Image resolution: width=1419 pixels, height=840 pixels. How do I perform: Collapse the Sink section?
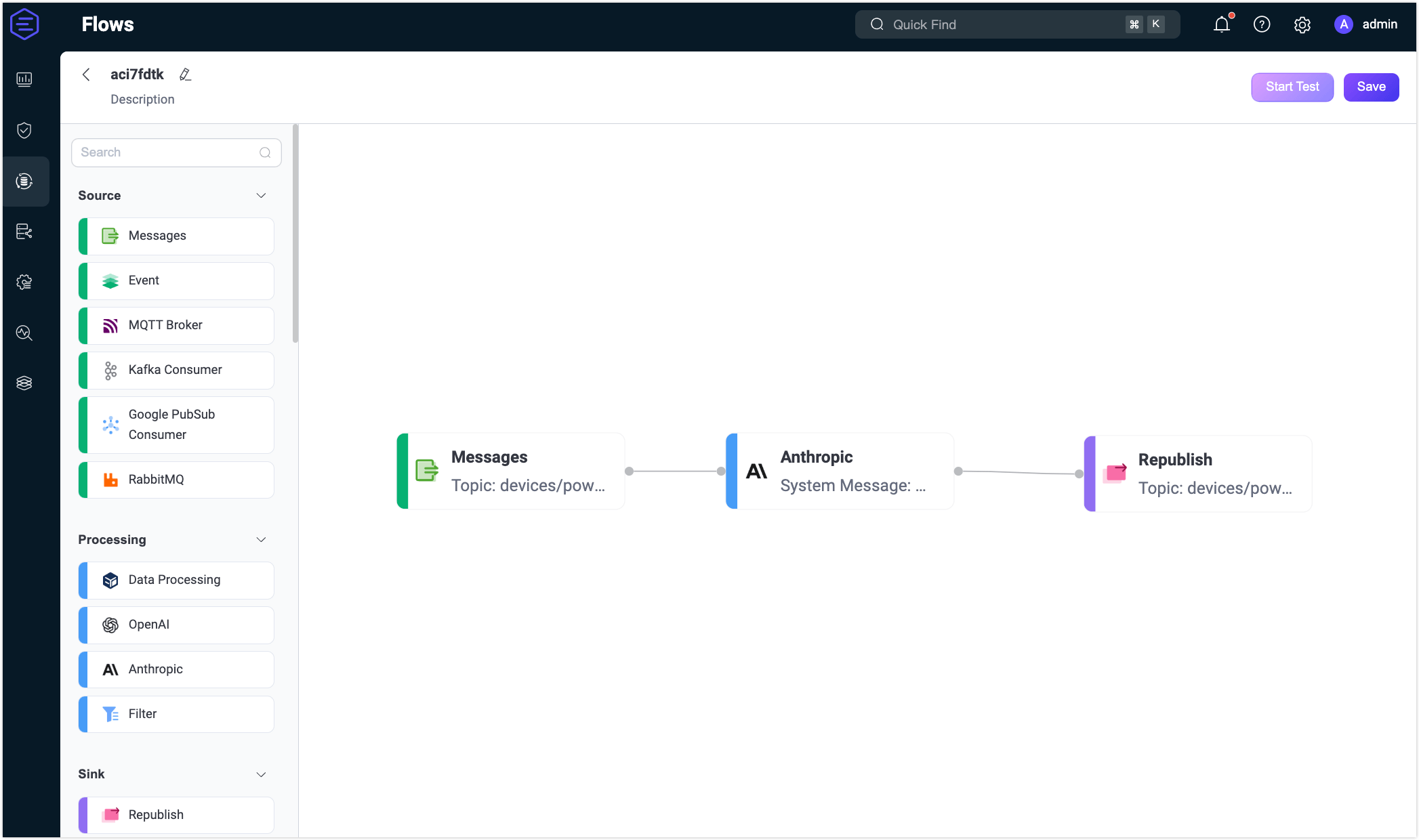click(x=262, y=774)
